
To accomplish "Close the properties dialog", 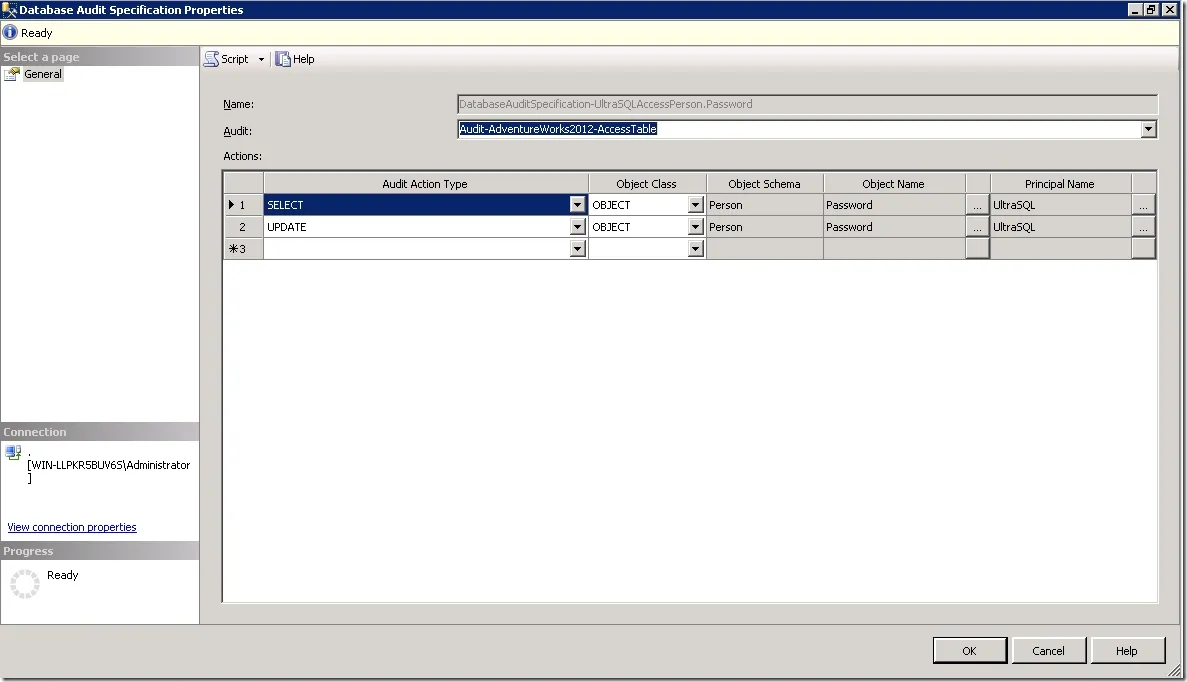I will [1170, 10].
